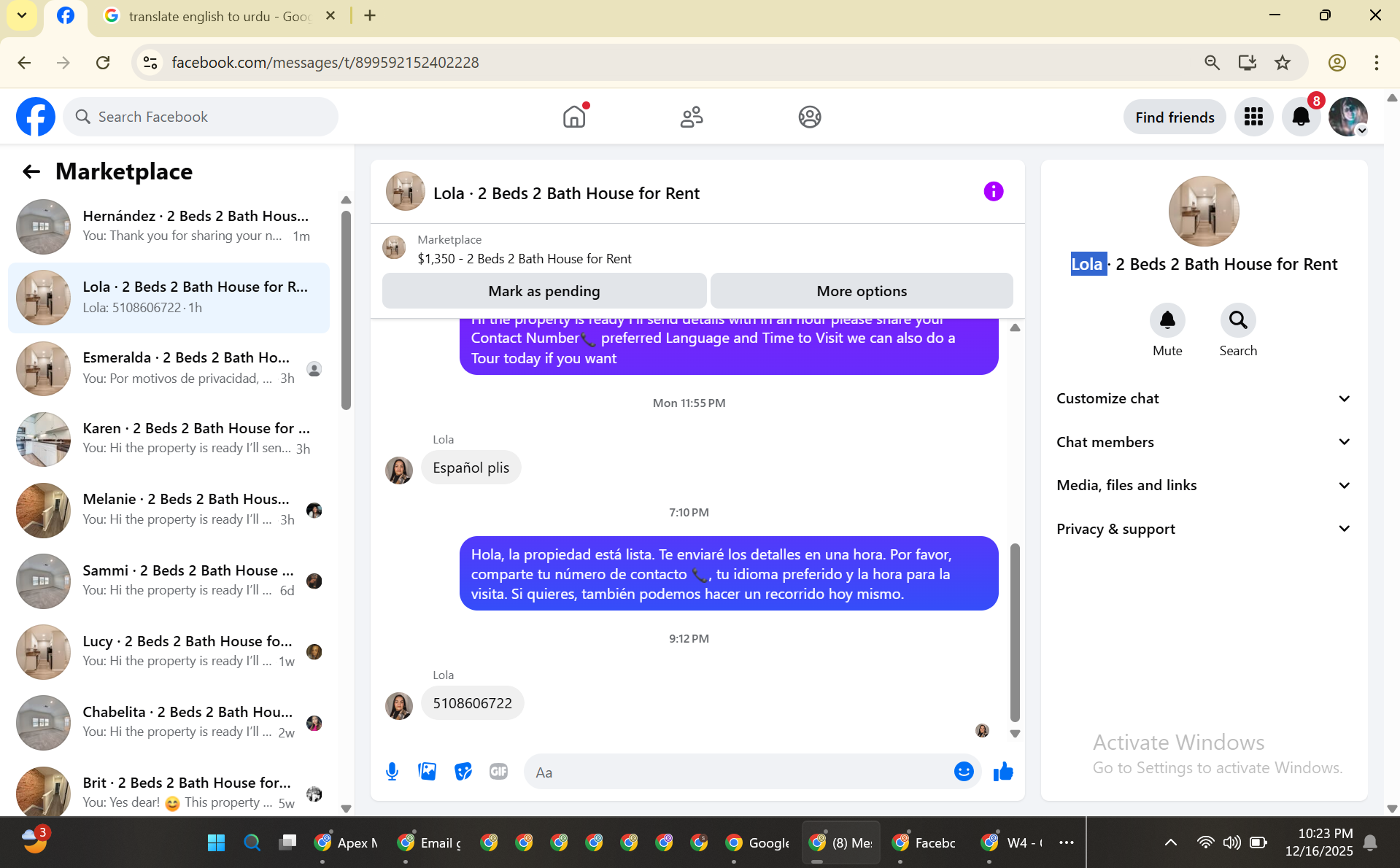View site information icon in address bar

tap(150, 63)
